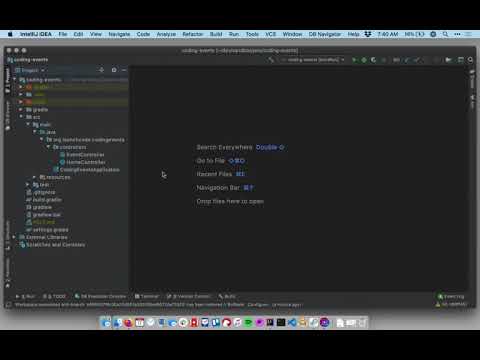Screen dimensions: 480x360
Task: Open the DB Navigator menu
Action: pos(325,34)
